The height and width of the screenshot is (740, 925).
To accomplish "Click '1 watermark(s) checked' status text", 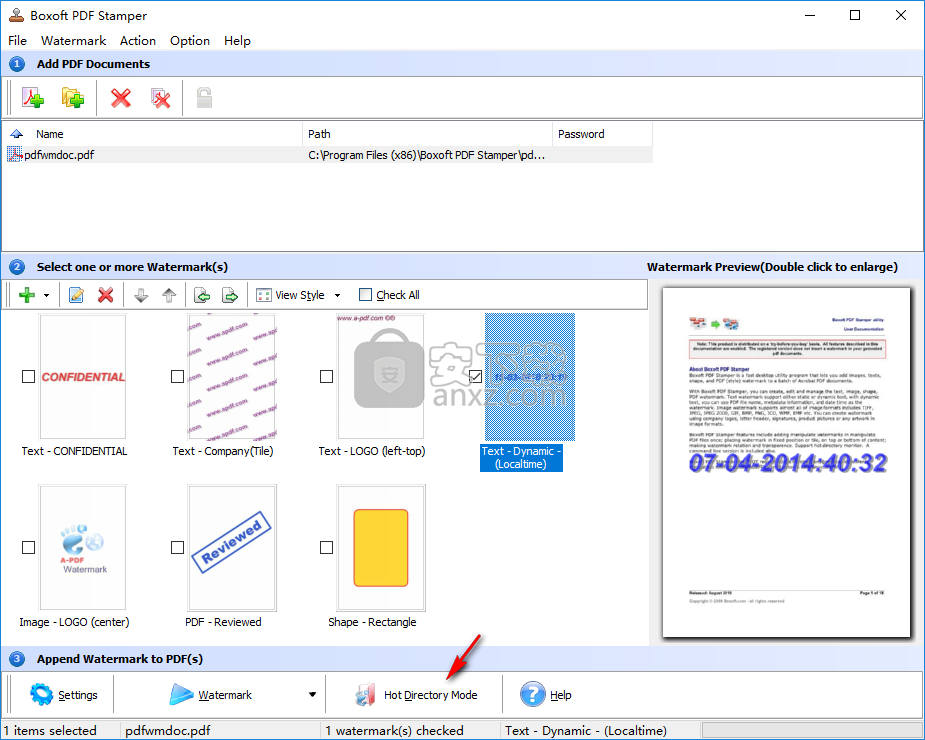I will (x=394, y=731).
